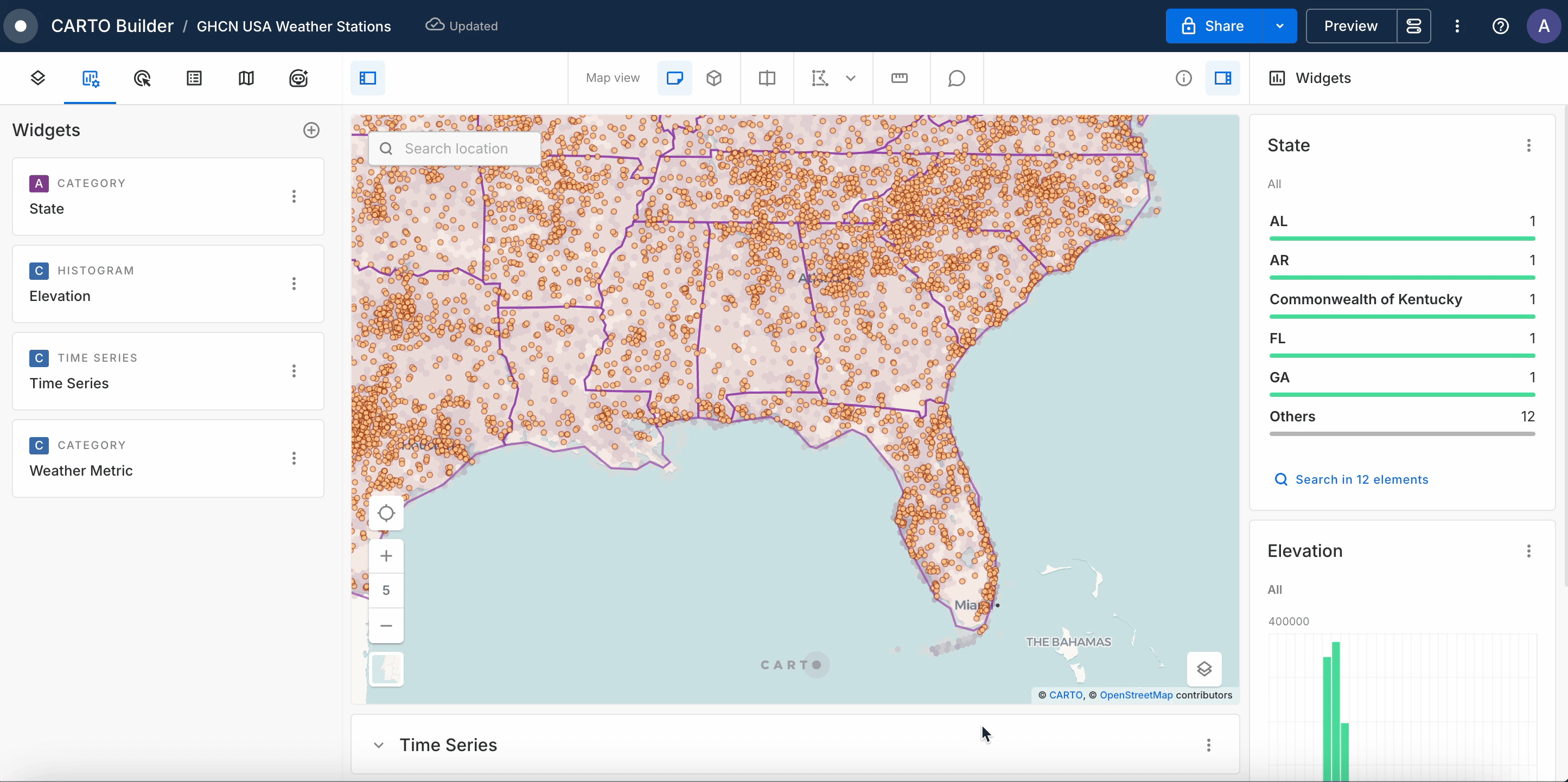Switch to 3D map view
Screen dimensions: 1568x782
click(x=714, y=78)
